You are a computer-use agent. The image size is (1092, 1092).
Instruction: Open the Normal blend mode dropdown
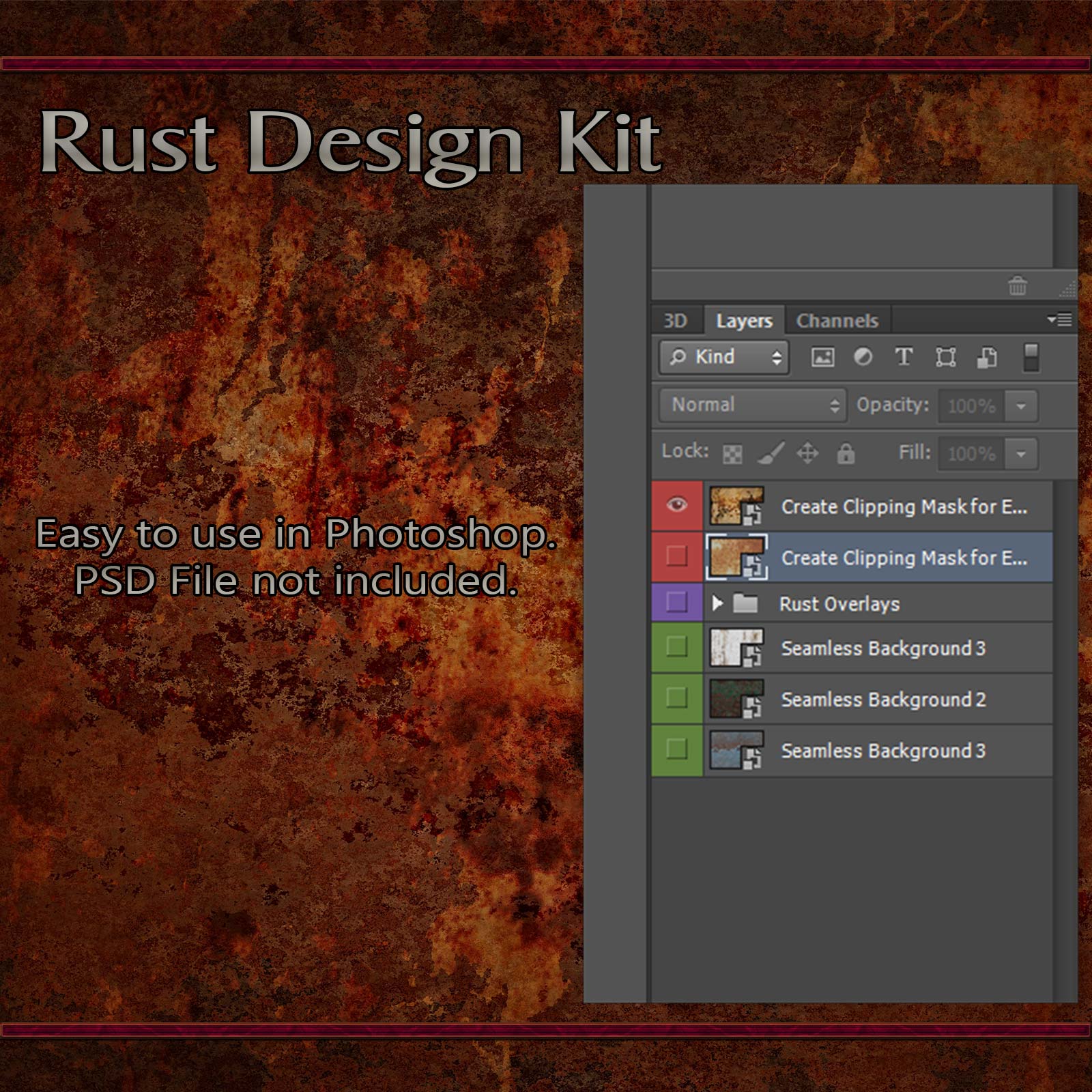point(753,405)
